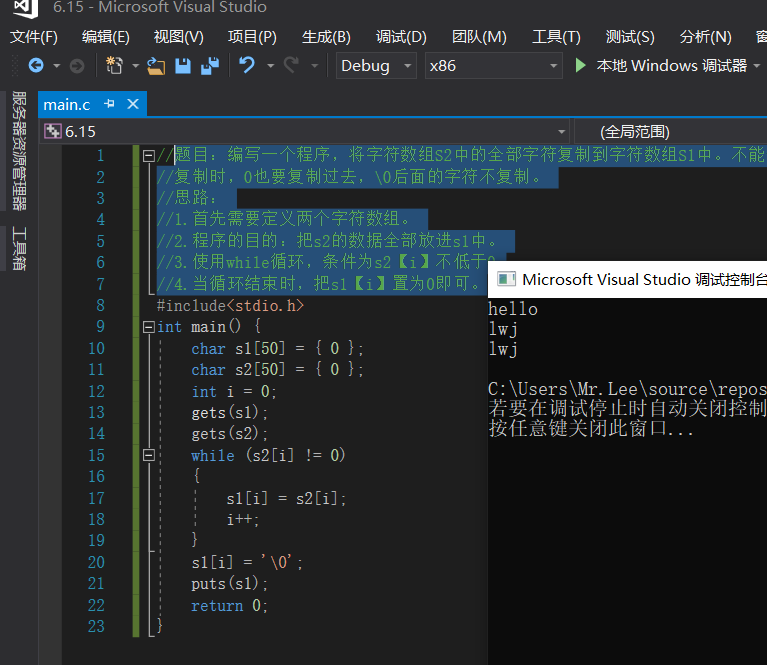The image size is (767, 665).
Task: Collapse the comment block at line 1
Action: pos(149,156)
